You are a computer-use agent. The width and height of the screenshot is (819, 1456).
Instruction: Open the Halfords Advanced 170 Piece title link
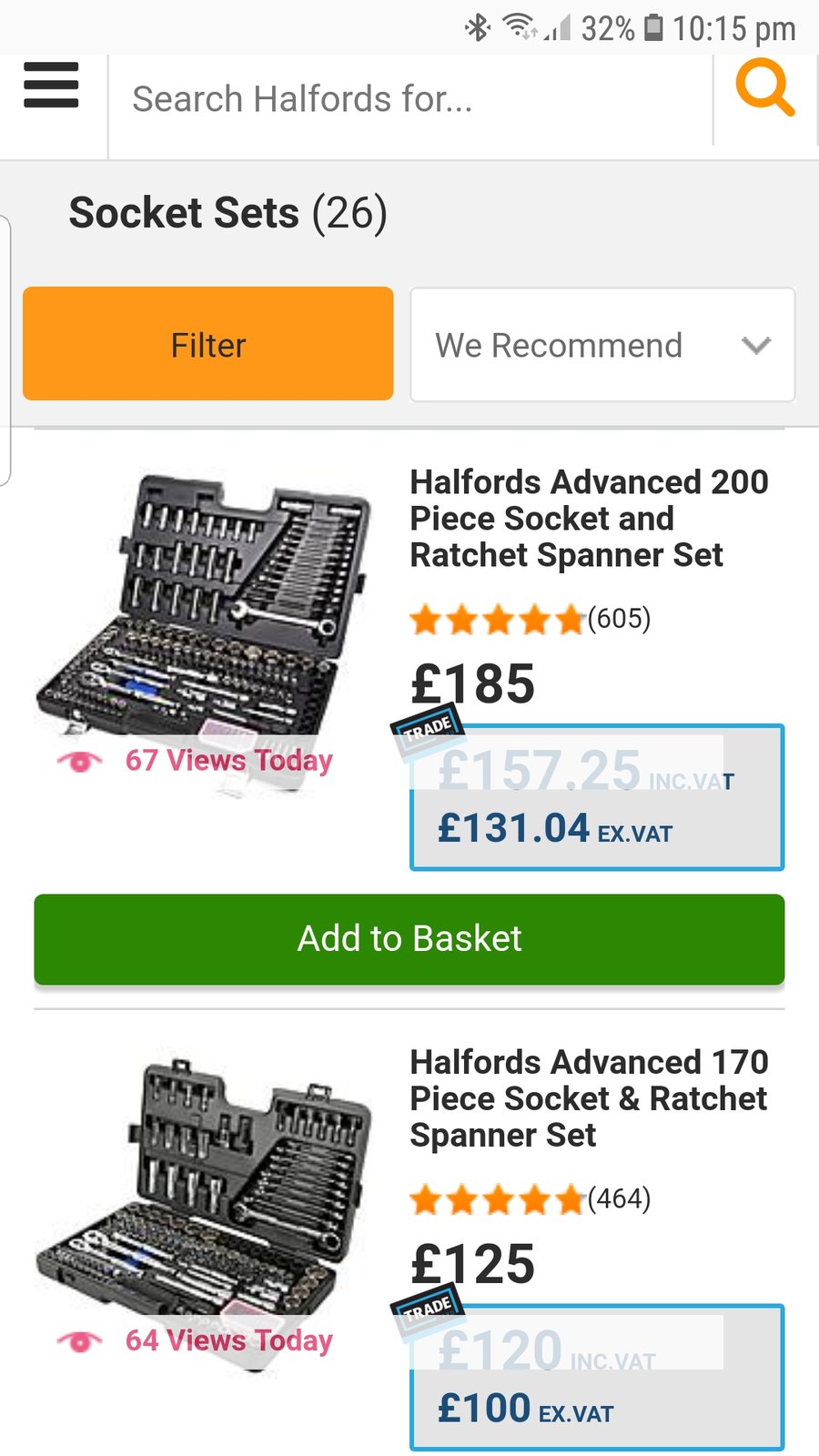[589, 1098]
